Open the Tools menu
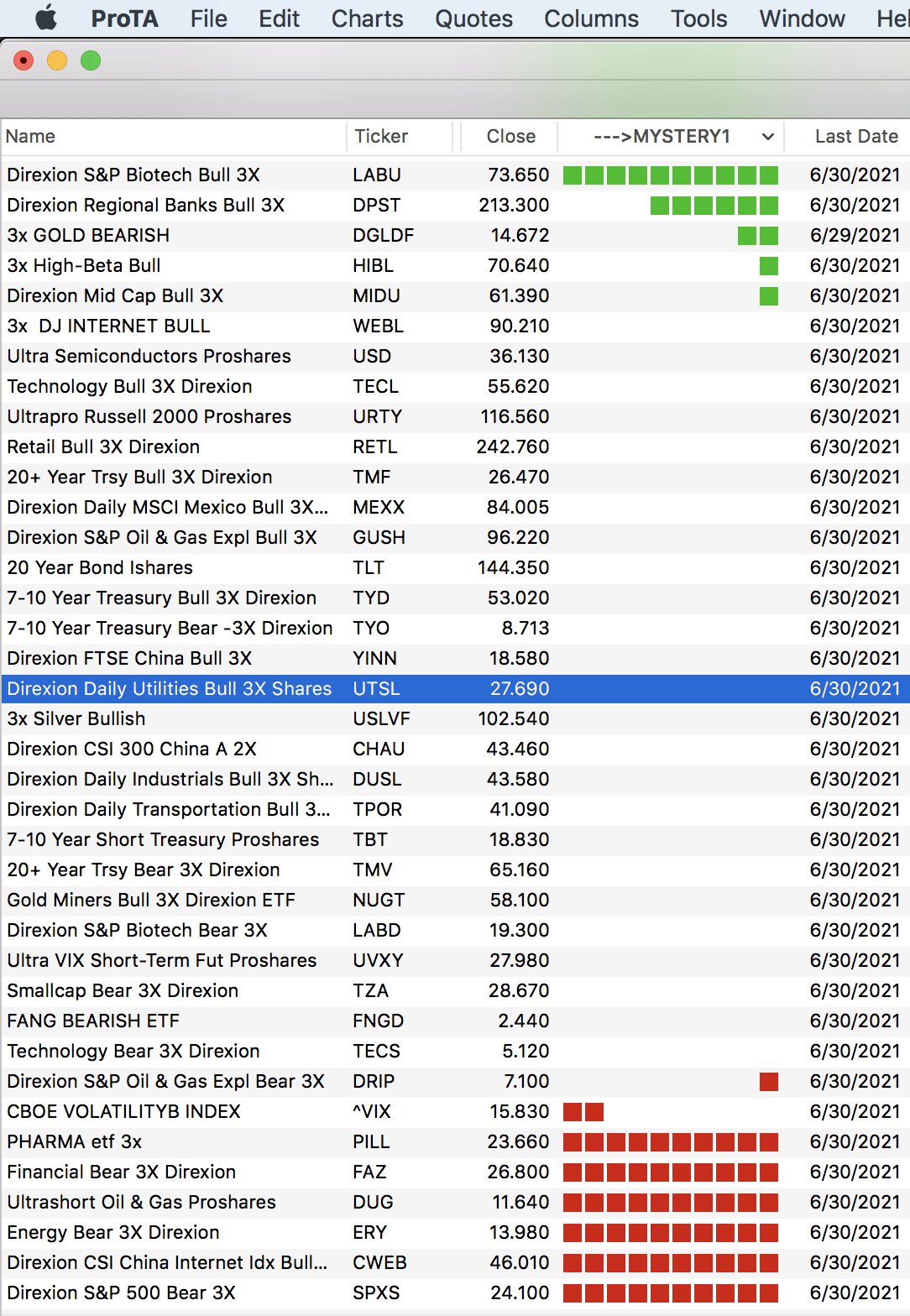 coord(698,18)
